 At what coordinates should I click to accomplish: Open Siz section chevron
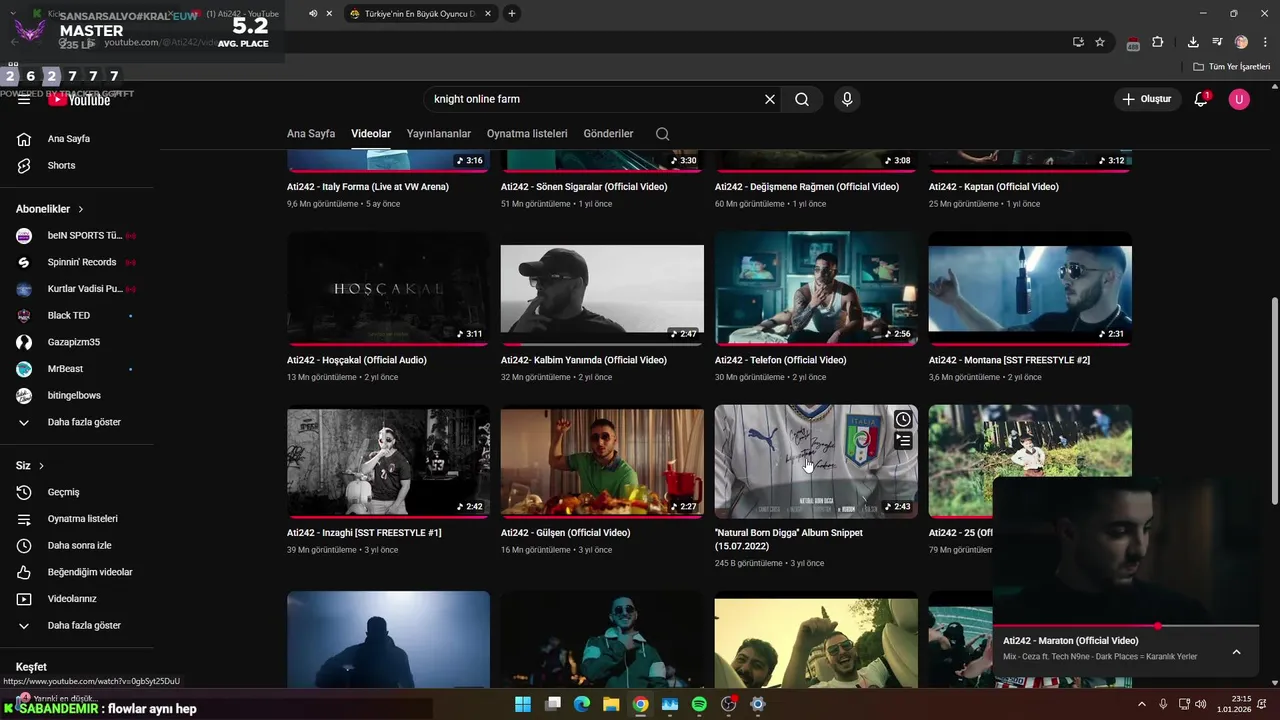click(42, 466)
